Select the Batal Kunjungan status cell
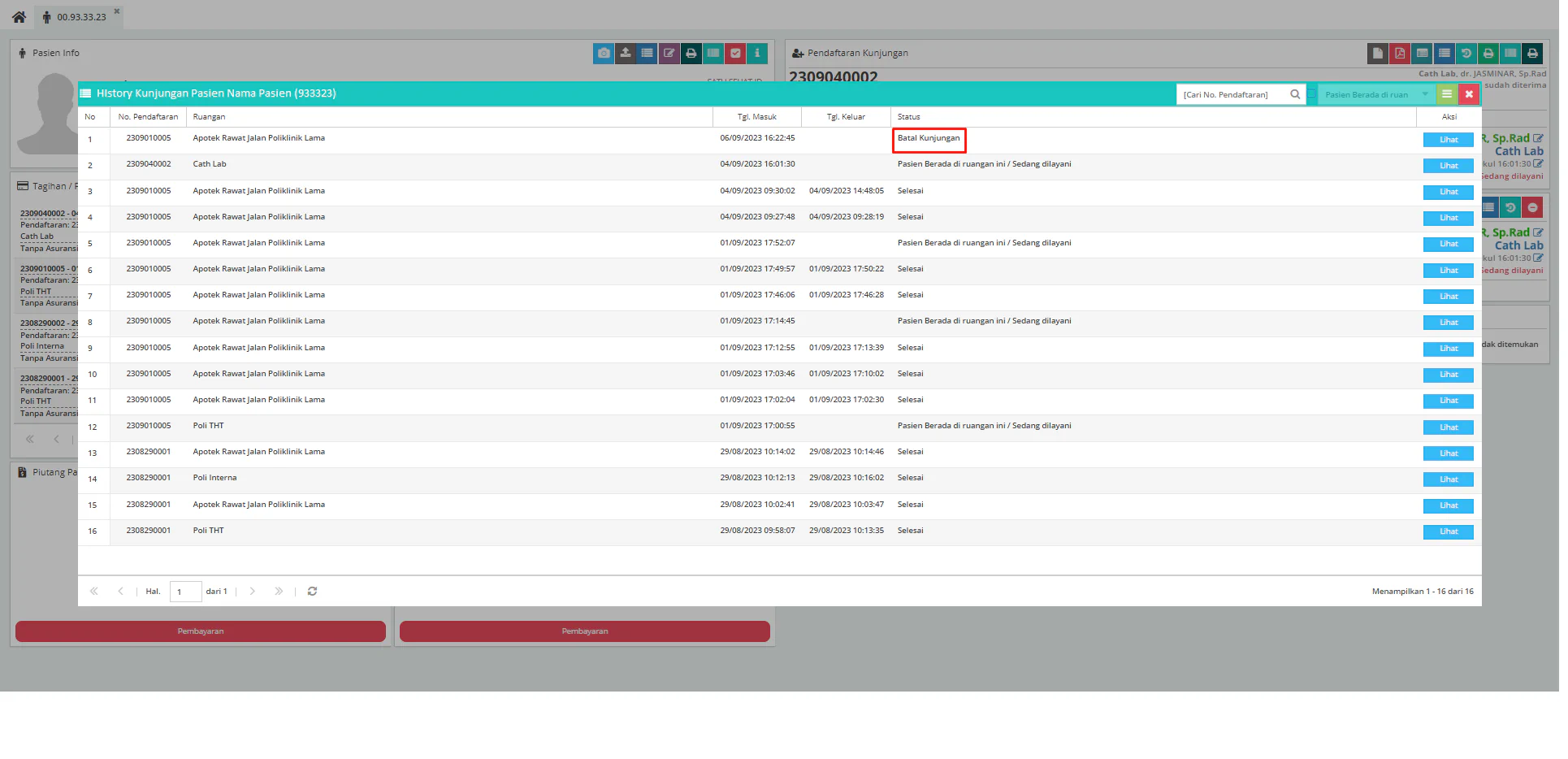 point(929,138)
